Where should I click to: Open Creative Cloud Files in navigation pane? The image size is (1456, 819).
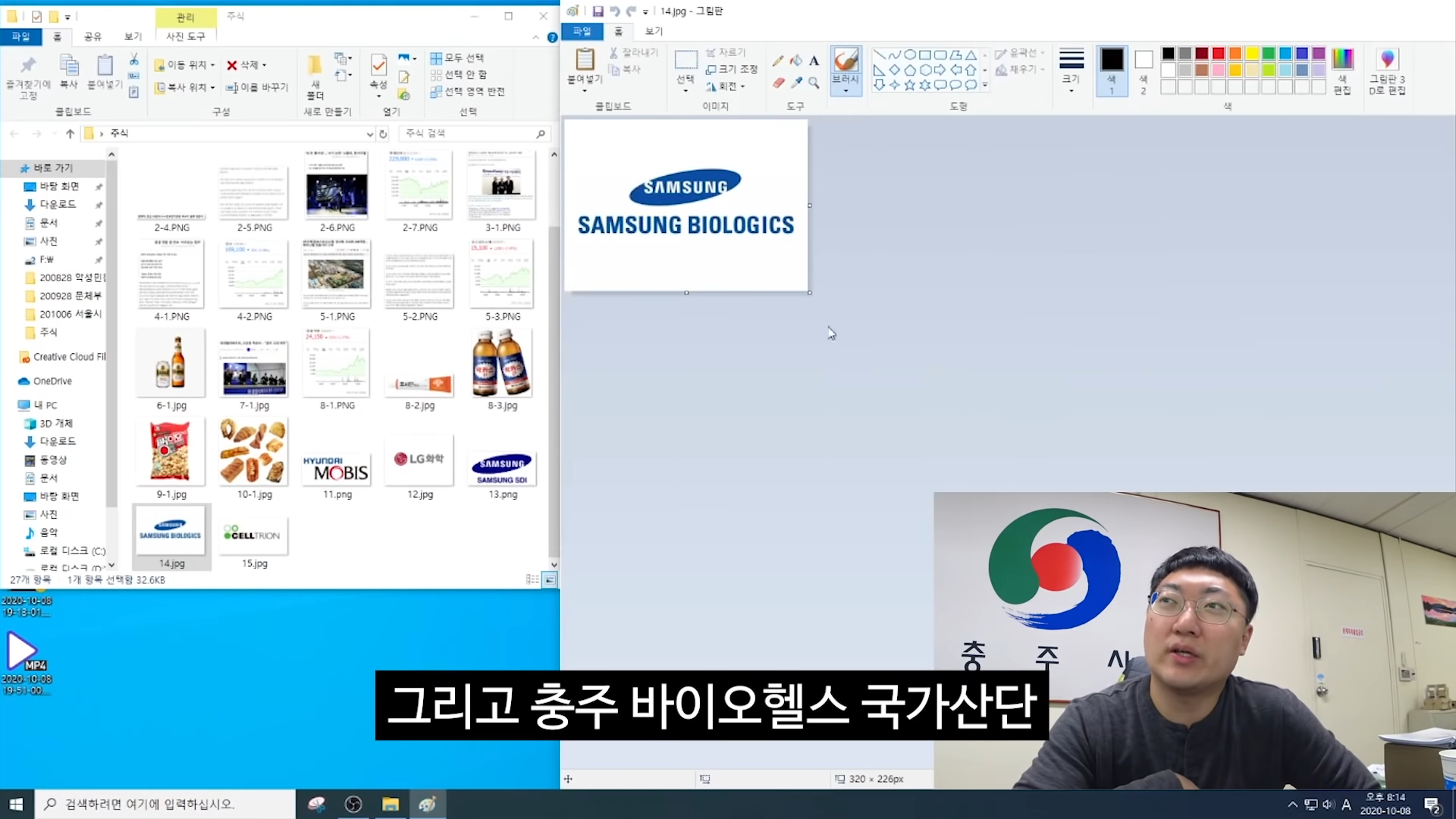(61, 357)
